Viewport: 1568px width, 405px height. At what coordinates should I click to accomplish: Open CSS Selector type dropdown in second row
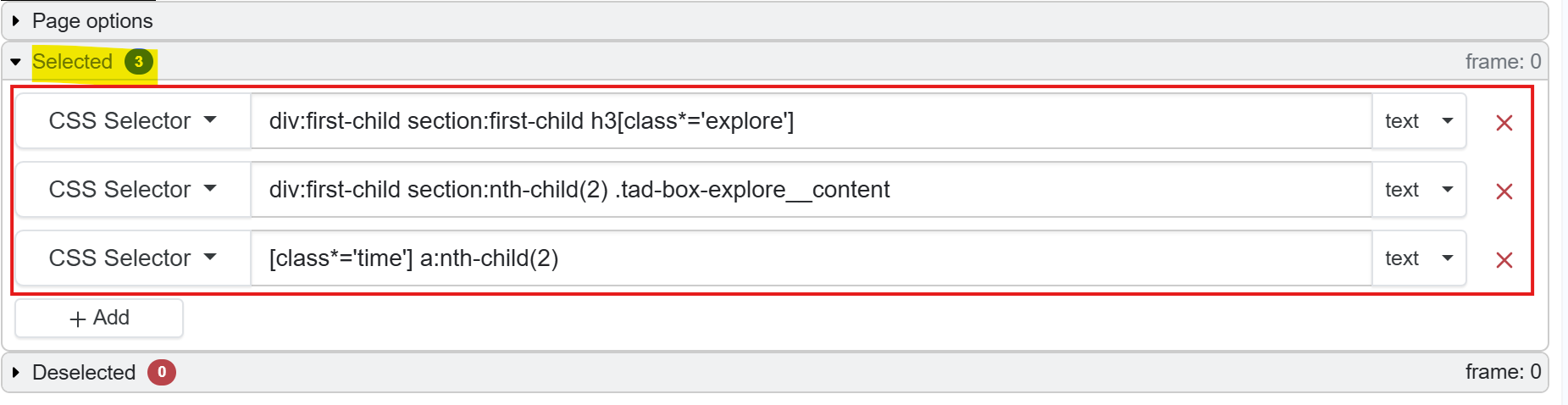[133, 190]
